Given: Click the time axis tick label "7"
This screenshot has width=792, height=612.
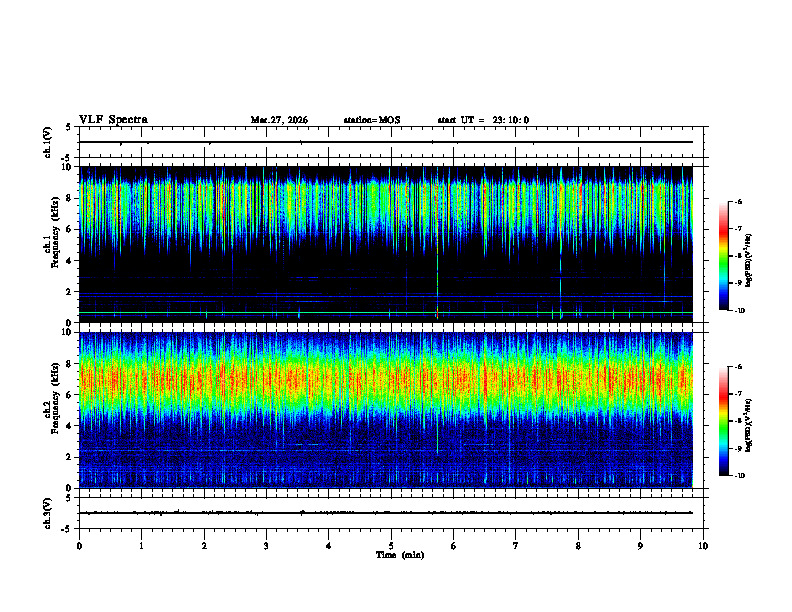Looking at the screenshot, I should [x=516, y=546].
